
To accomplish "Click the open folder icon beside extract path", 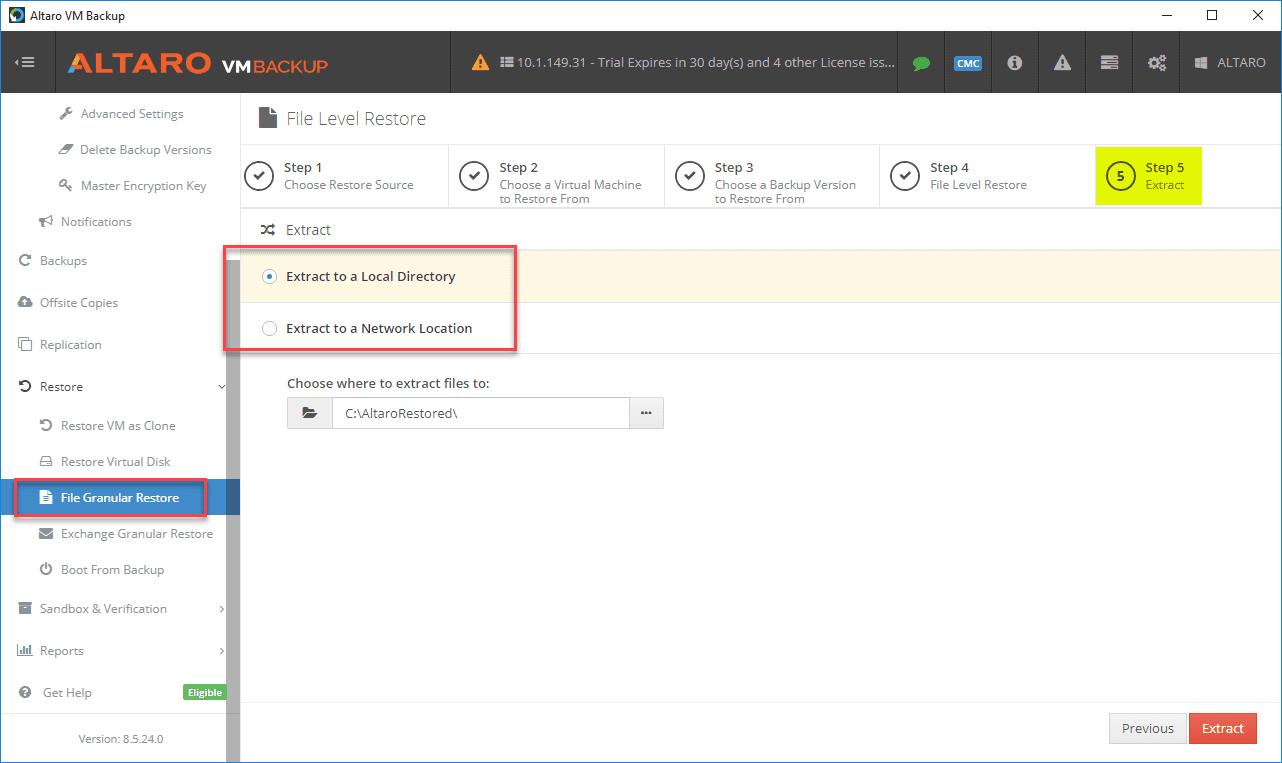I will point(310,413).
